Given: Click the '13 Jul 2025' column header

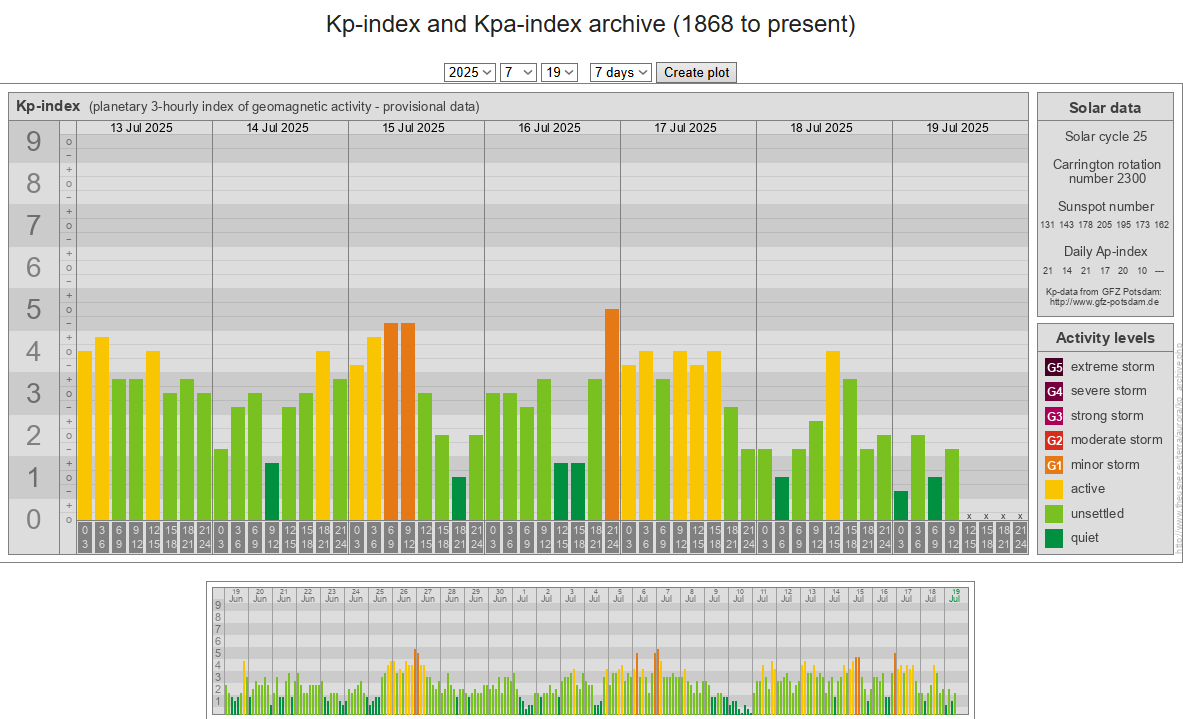Looking at the screenshot, I should (142, 128).
